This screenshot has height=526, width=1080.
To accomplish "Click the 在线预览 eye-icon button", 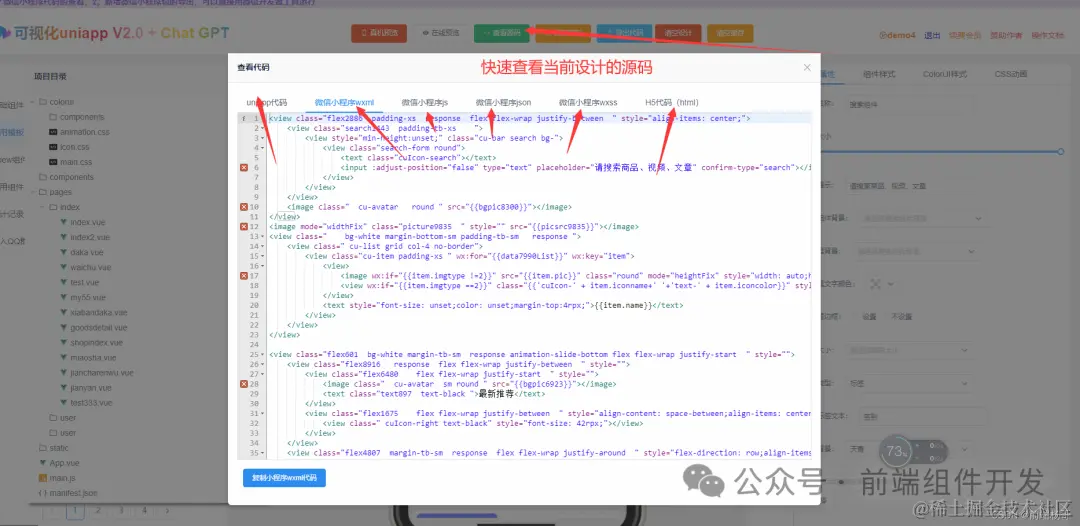I will pos(440,32).
